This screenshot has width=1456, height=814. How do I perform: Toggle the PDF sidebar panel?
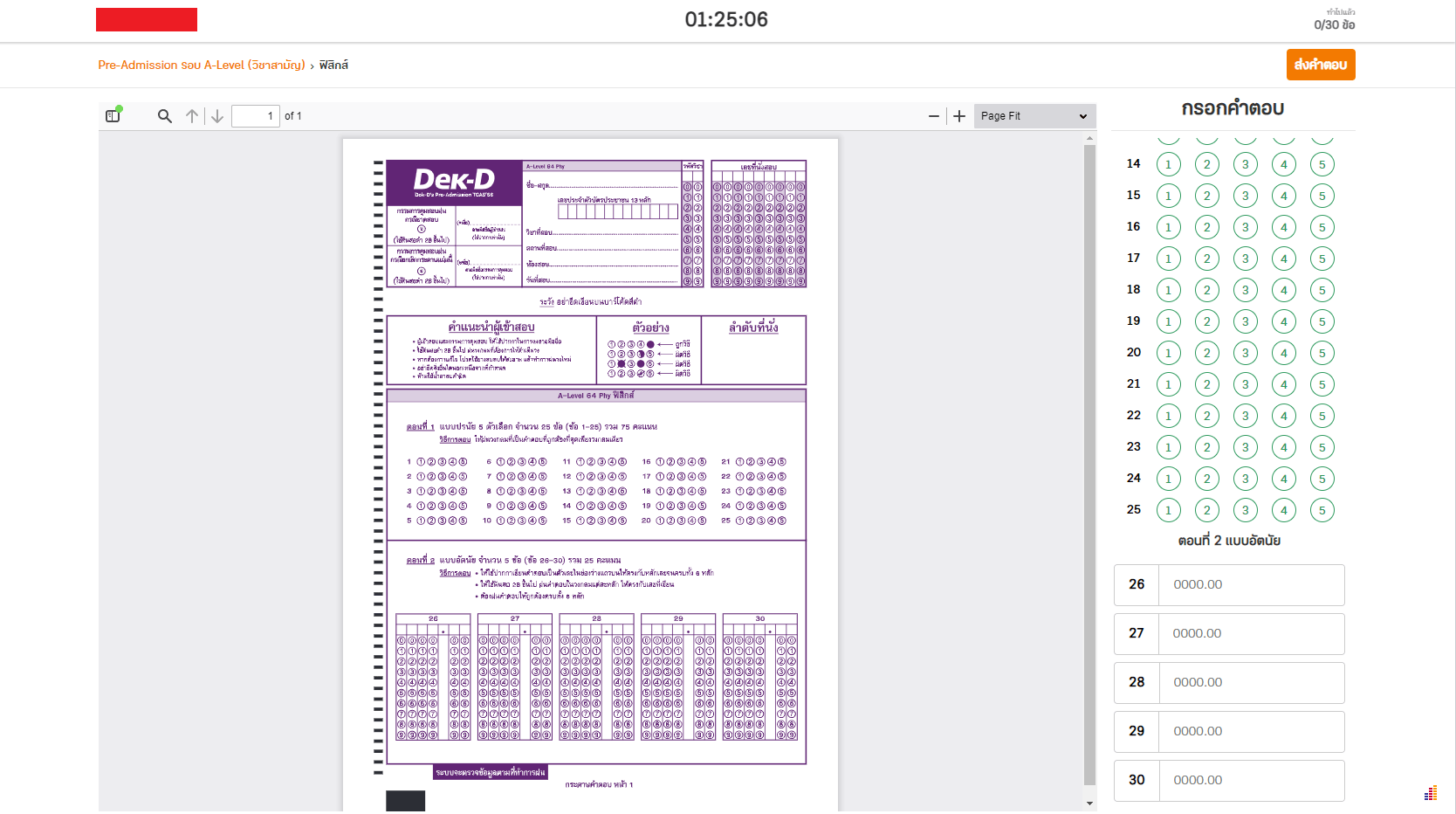tap(112, 114)
